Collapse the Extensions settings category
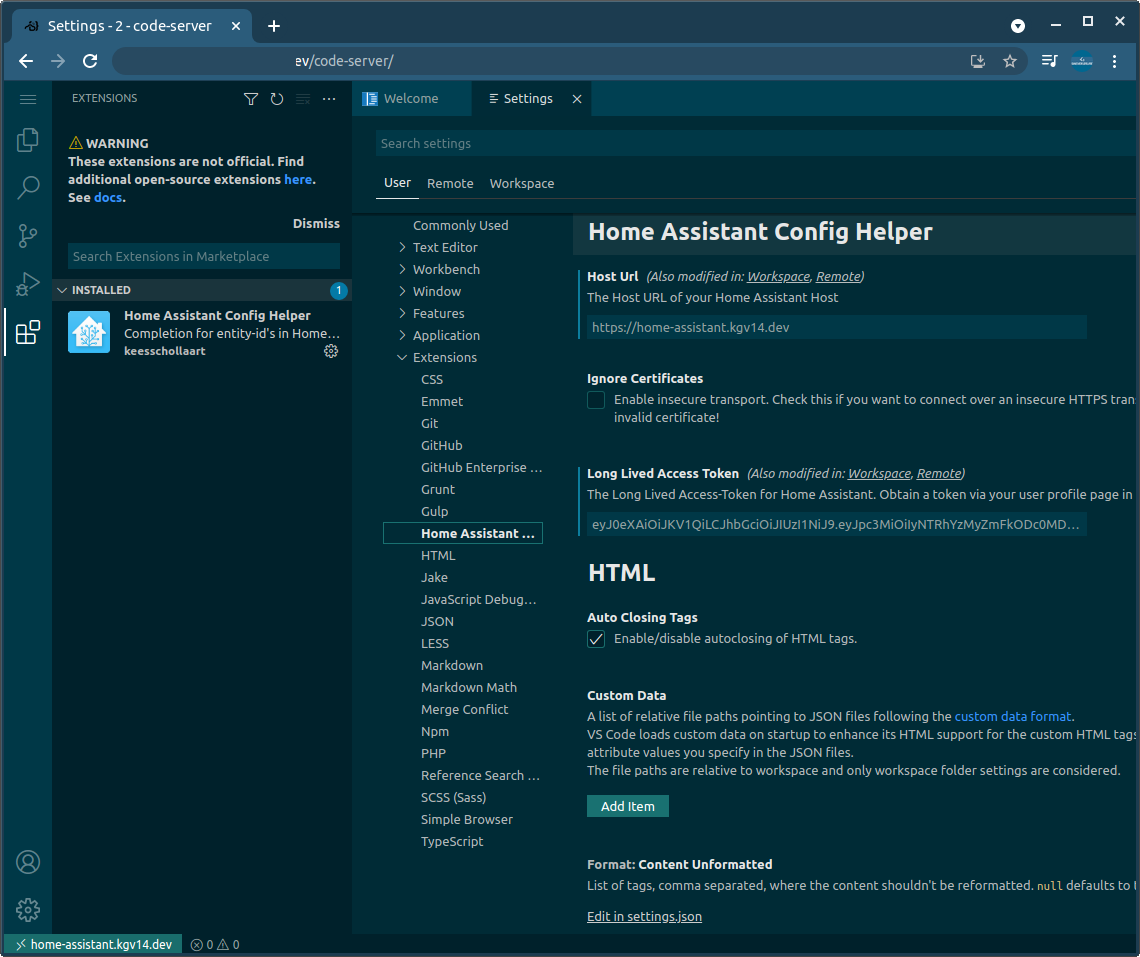 pyautogui.click(x=403, y=357)
